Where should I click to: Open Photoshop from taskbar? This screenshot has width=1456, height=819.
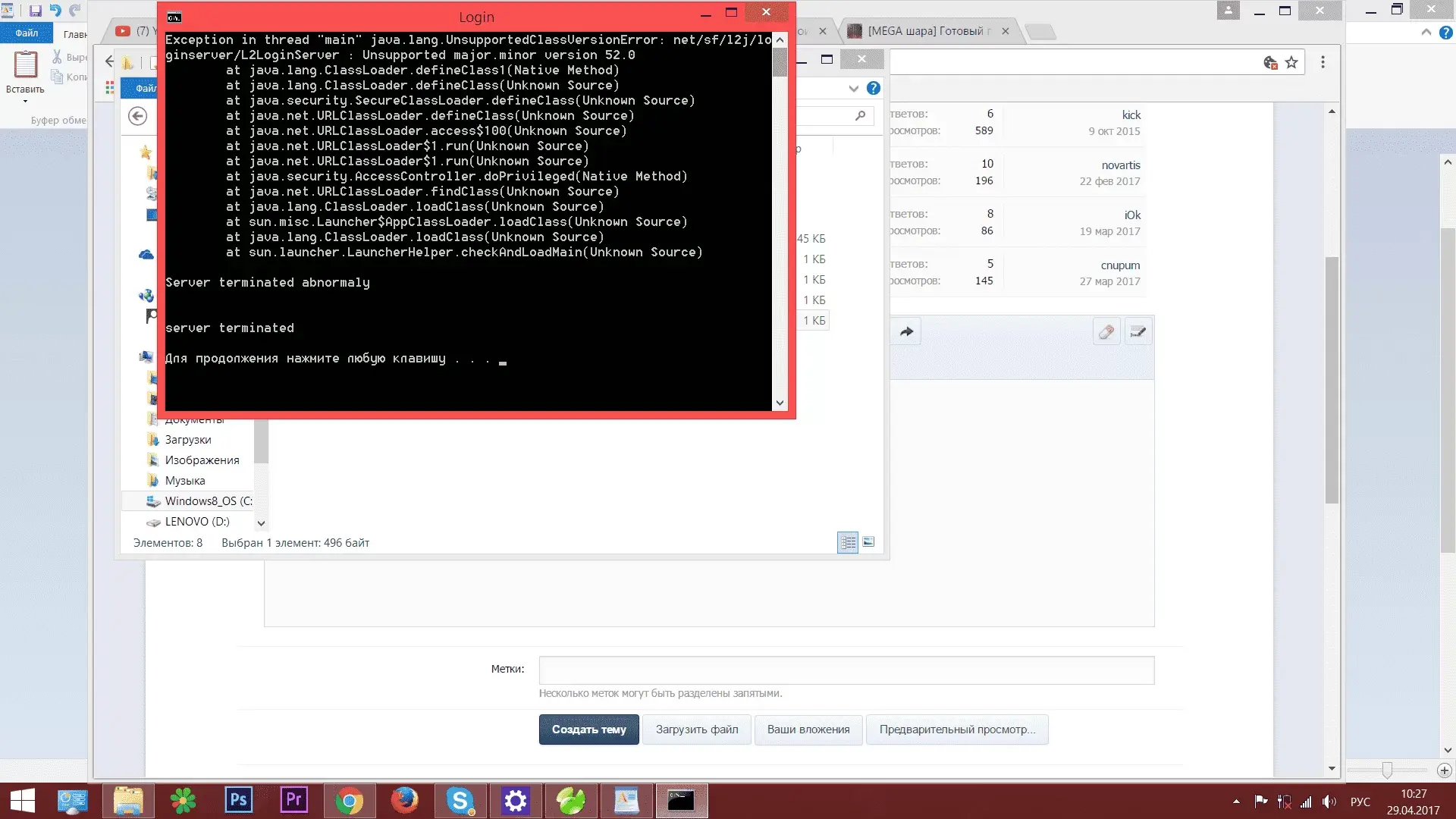point(238,801)
